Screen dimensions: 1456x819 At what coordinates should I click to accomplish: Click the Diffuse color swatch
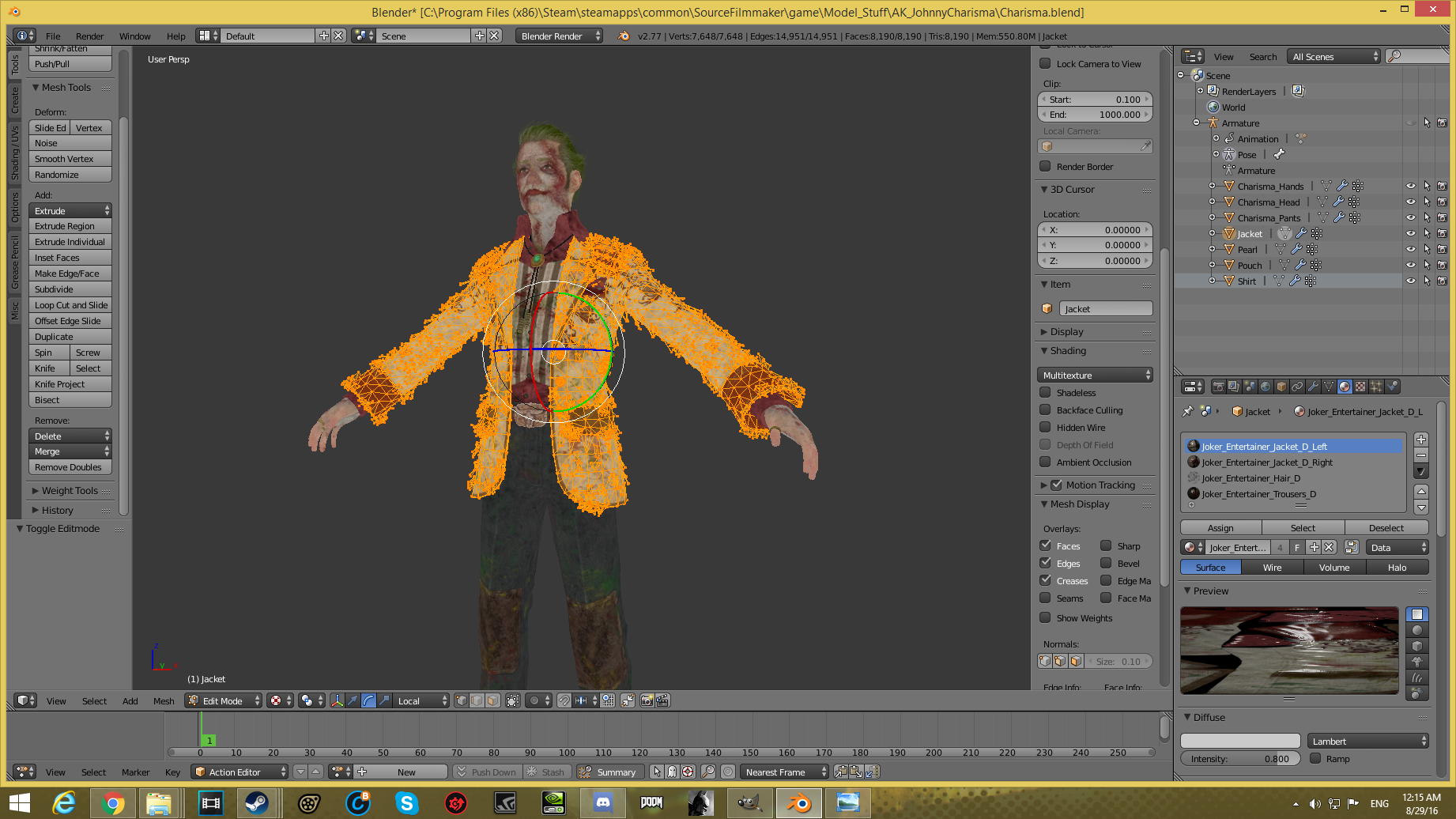[x=1239, y=741]
